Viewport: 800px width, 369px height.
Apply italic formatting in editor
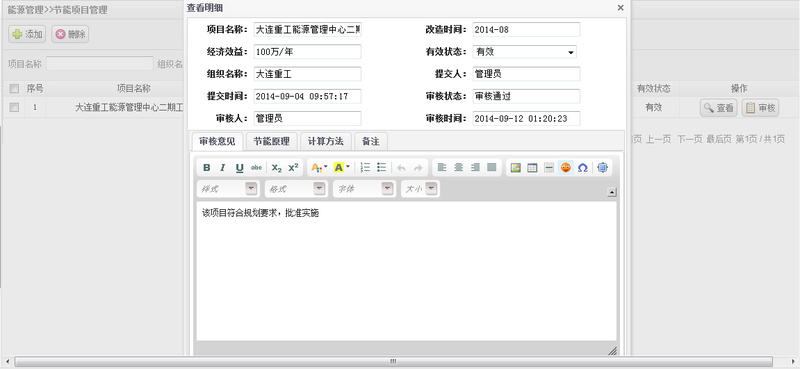[x=223, y=168]
